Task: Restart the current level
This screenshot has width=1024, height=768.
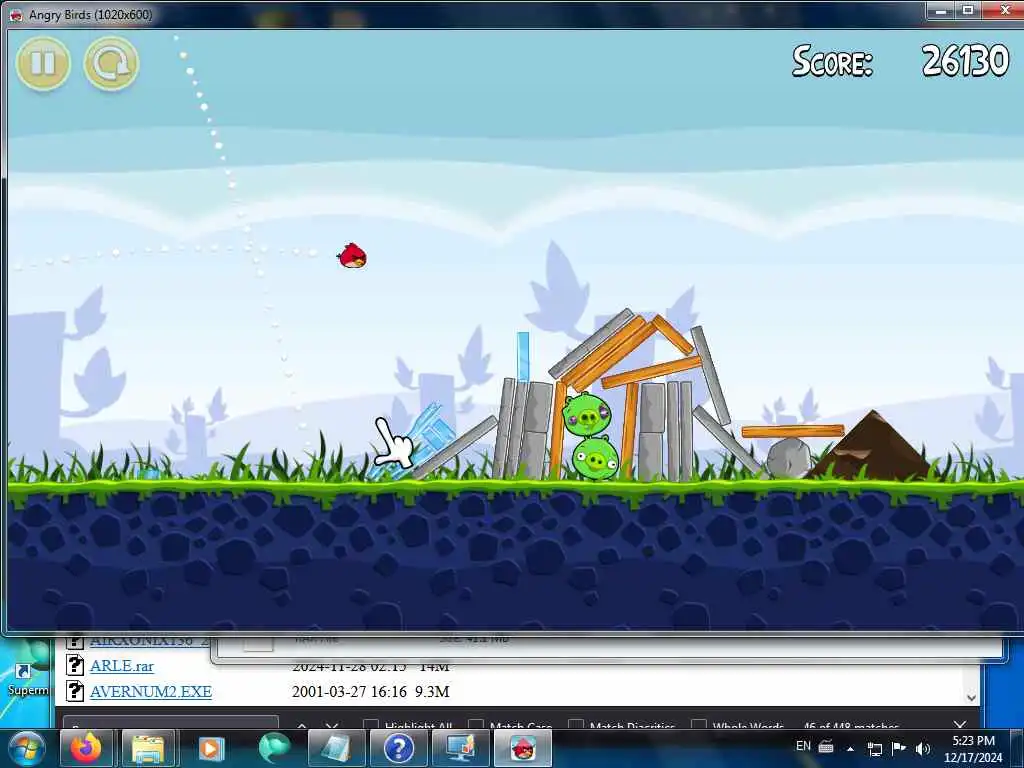Action: point(112,63)
